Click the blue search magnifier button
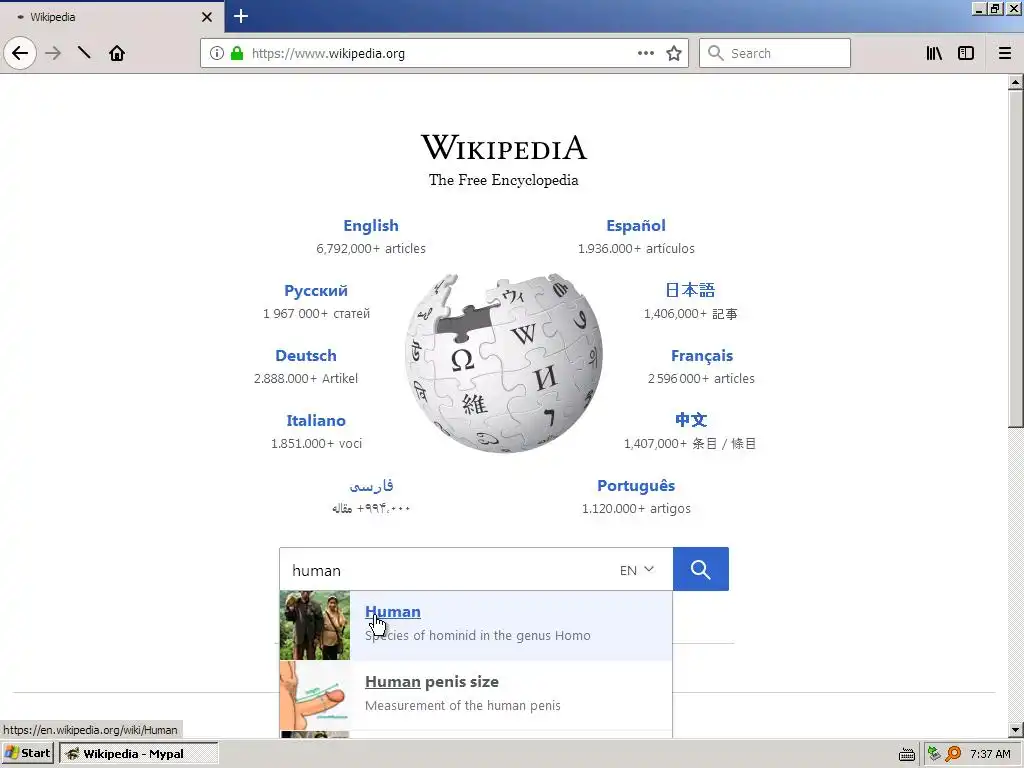Viewport: 1024px width, 768px height. (701, 569)
